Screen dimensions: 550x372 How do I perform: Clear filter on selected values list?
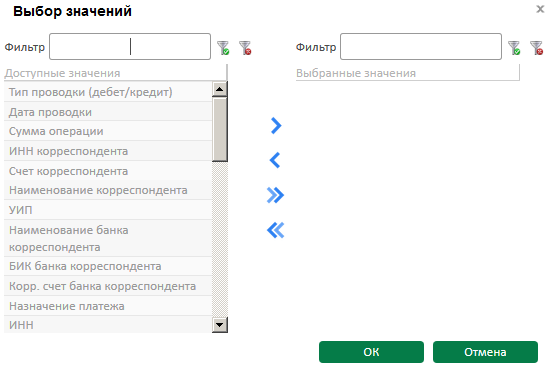(x=537, y=48)
